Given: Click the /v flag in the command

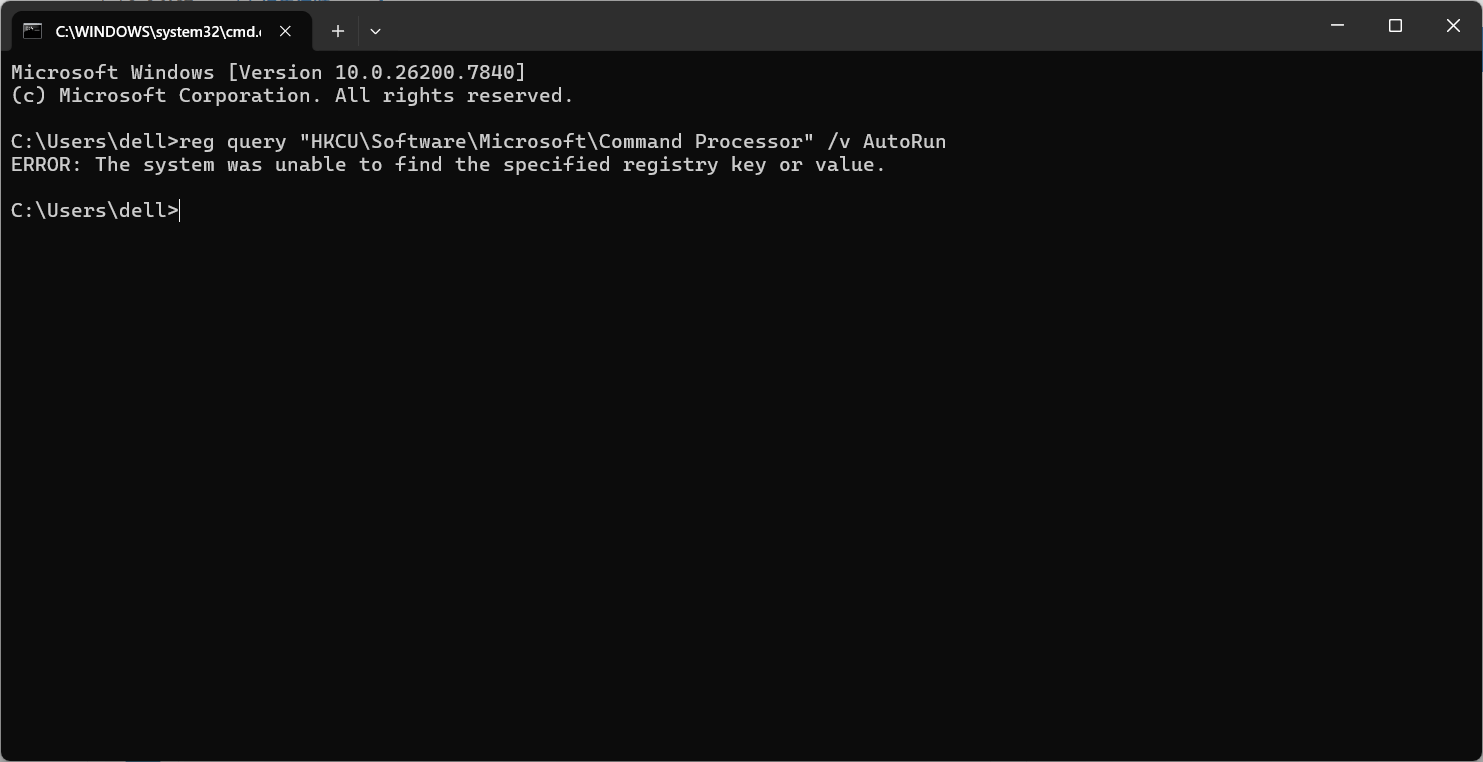Looking at the screenshot, I should (x=838, y=142).
